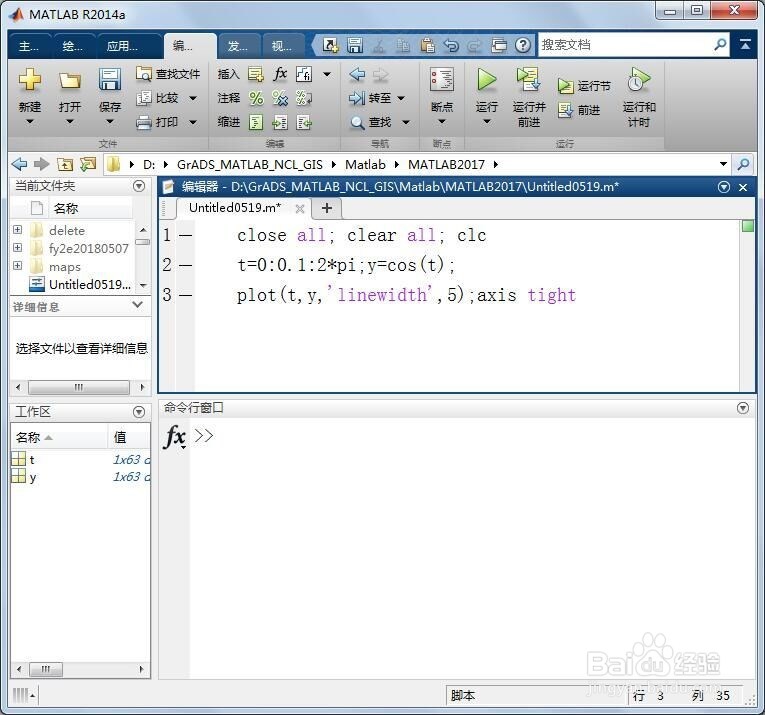Open a file with the folder icon
The image size is (765, 715).
point(69,80)
